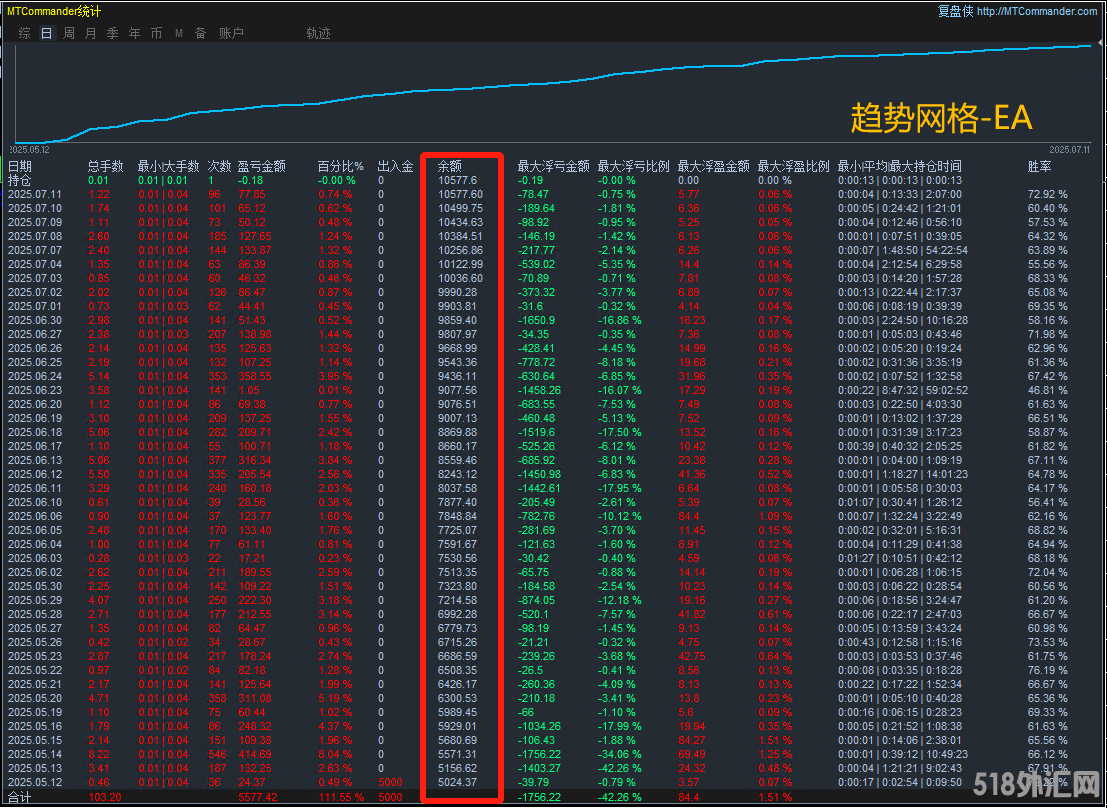The width and height of the screenshot is (1107, 808).
Task: Click profit amount 358.55
Action: point(255,376)
